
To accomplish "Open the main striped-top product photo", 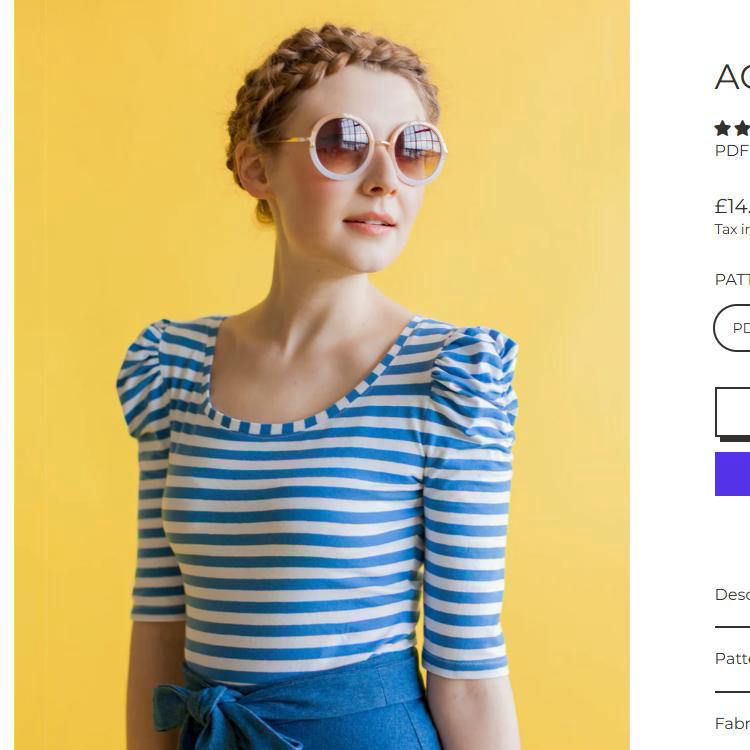I will pyautogui.click(x=322, y=375).
